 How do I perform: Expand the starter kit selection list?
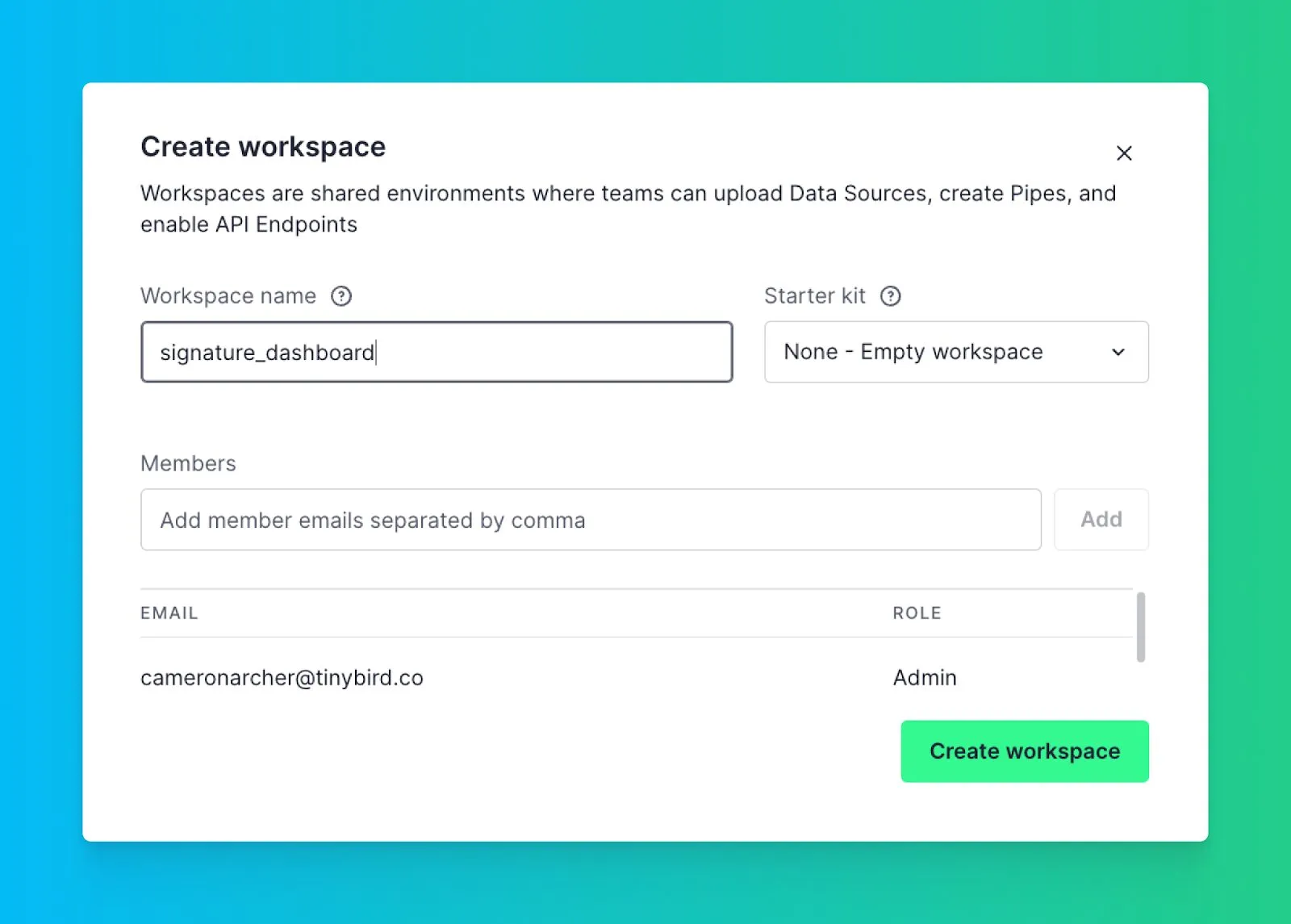[956, 352]
